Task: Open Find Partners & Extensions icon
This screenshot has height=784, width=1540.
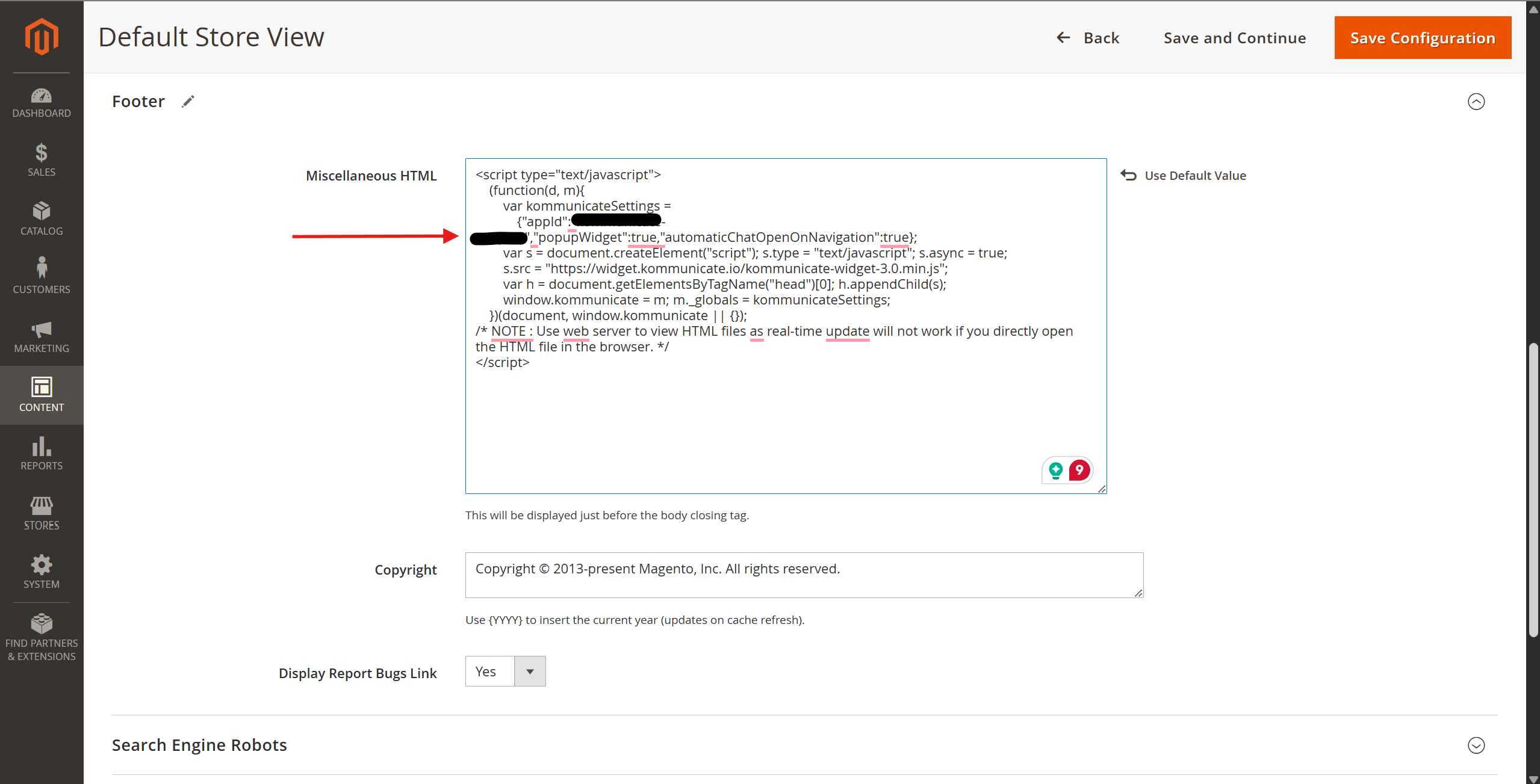Action: click(x=42, y=623)
